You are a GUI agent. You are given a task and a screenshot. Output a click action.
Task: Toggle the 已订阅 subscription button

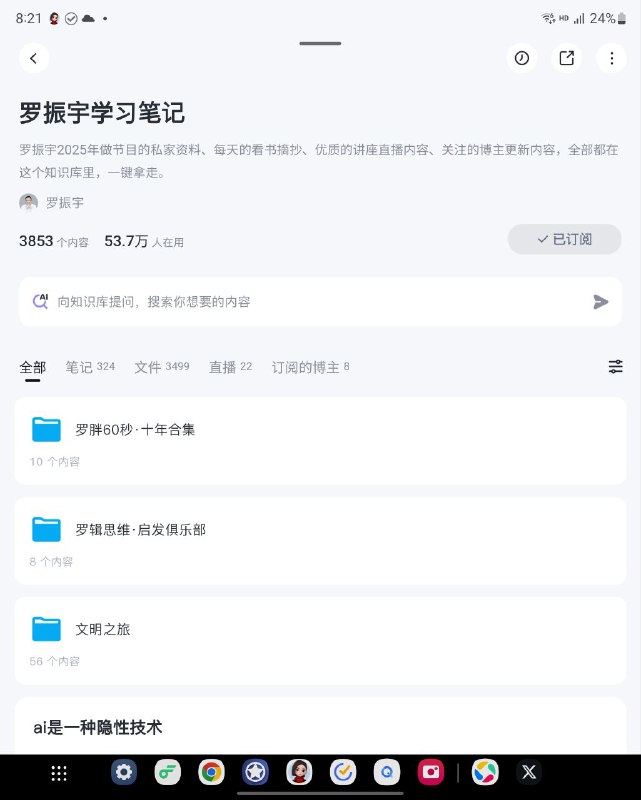click(564, 239)
